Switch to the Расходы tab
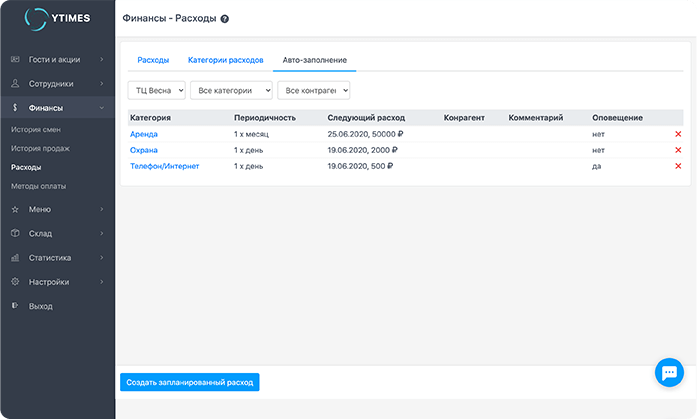 tap(153, 60)
